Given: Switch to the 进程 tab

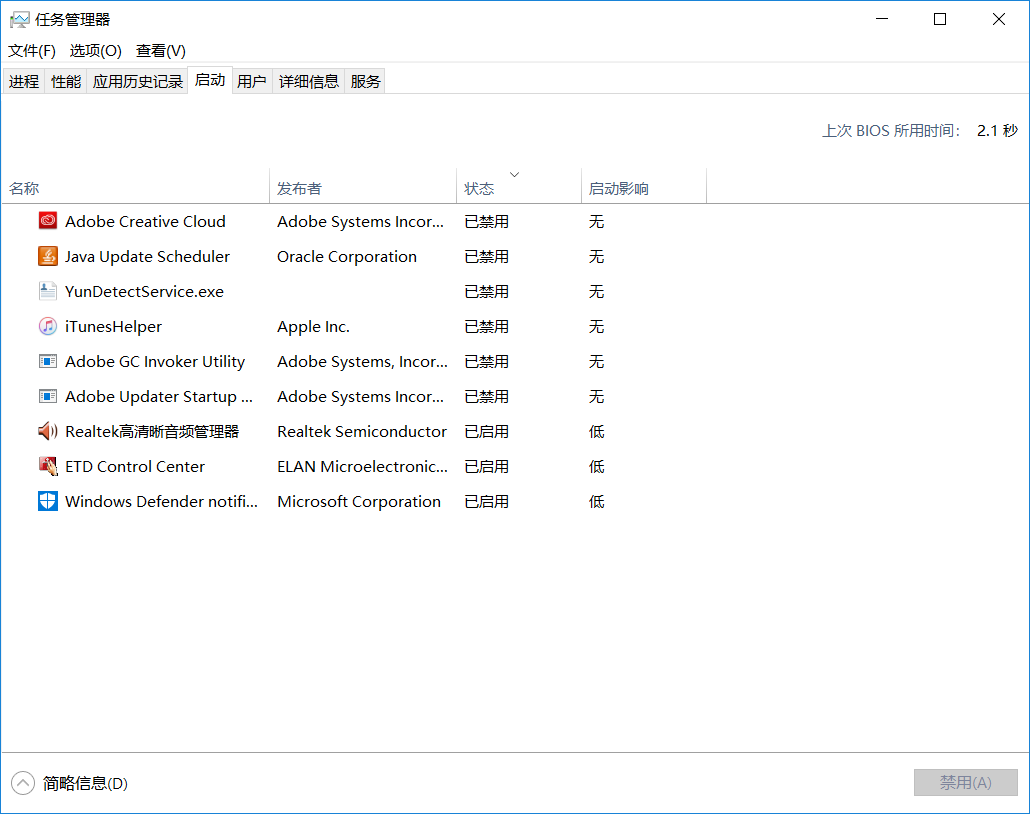Looking at the screenshot, I should (24, 81).
